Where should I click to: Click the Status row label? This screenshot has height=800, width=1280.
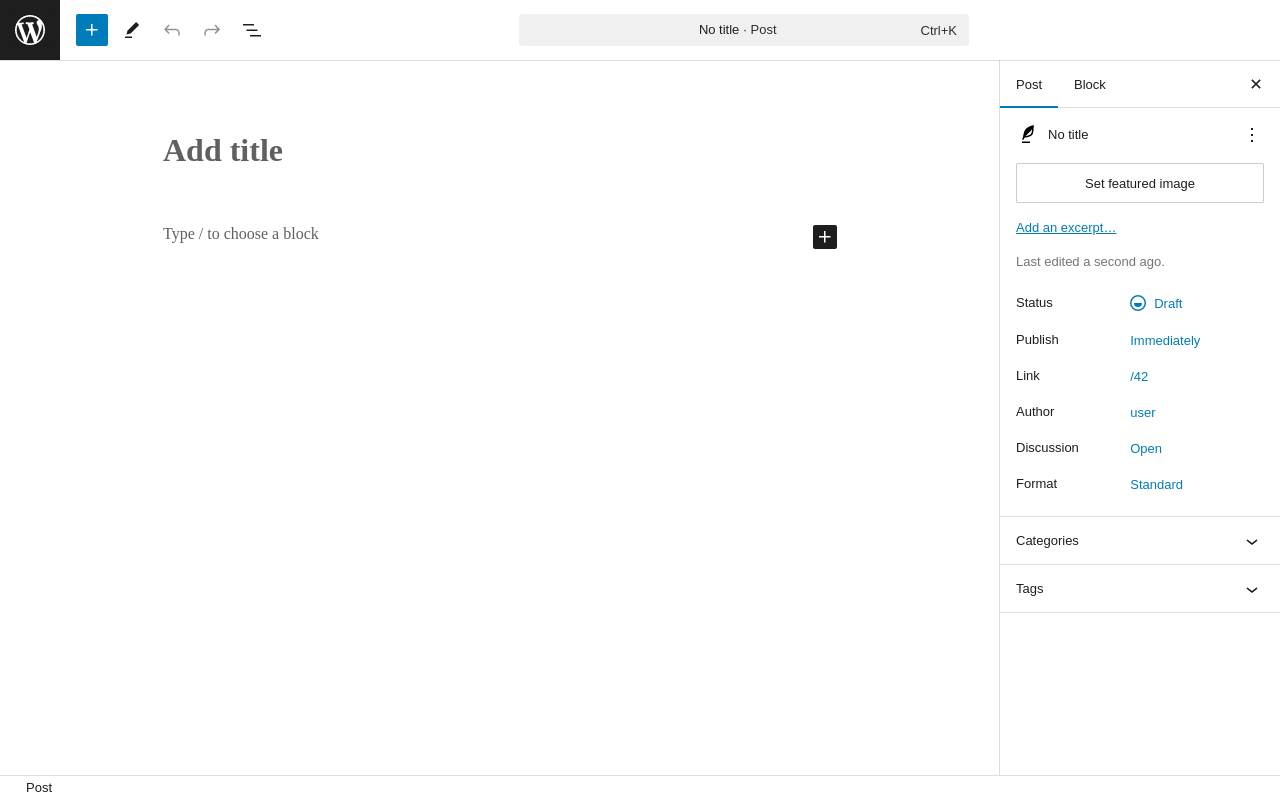tap(1034, 302)
